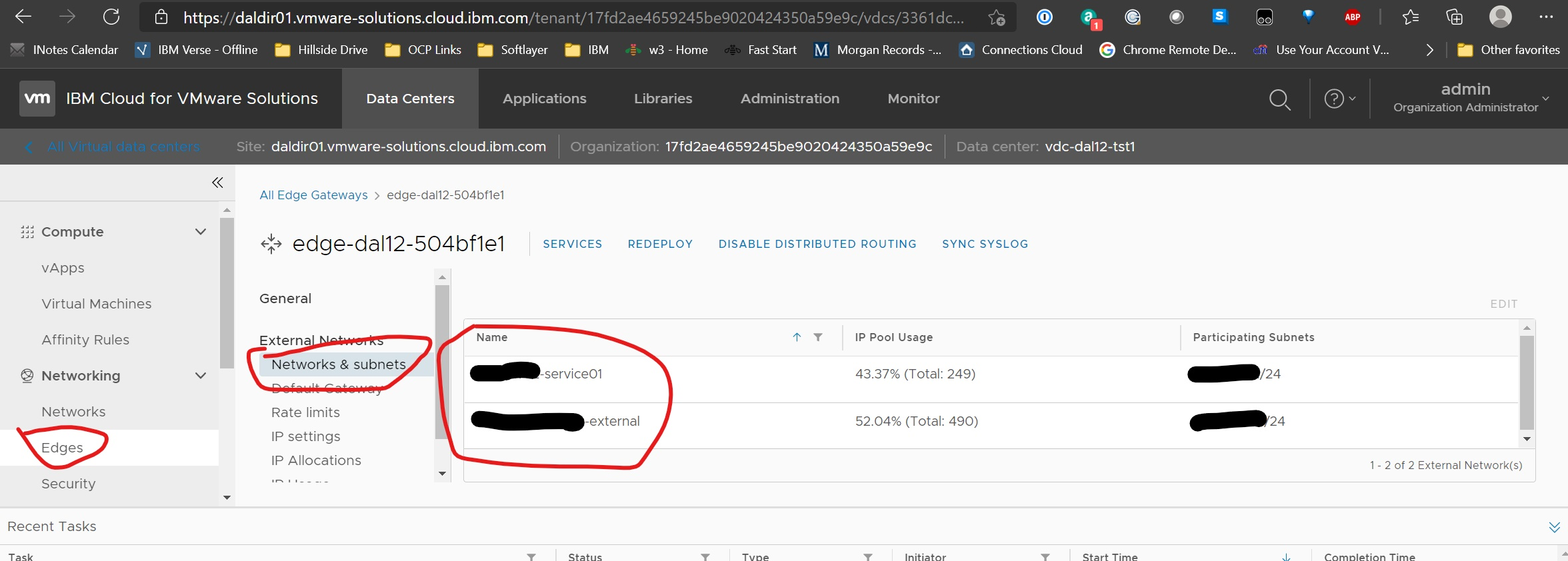Open the browser favorites list icon

click(1410, 17)
